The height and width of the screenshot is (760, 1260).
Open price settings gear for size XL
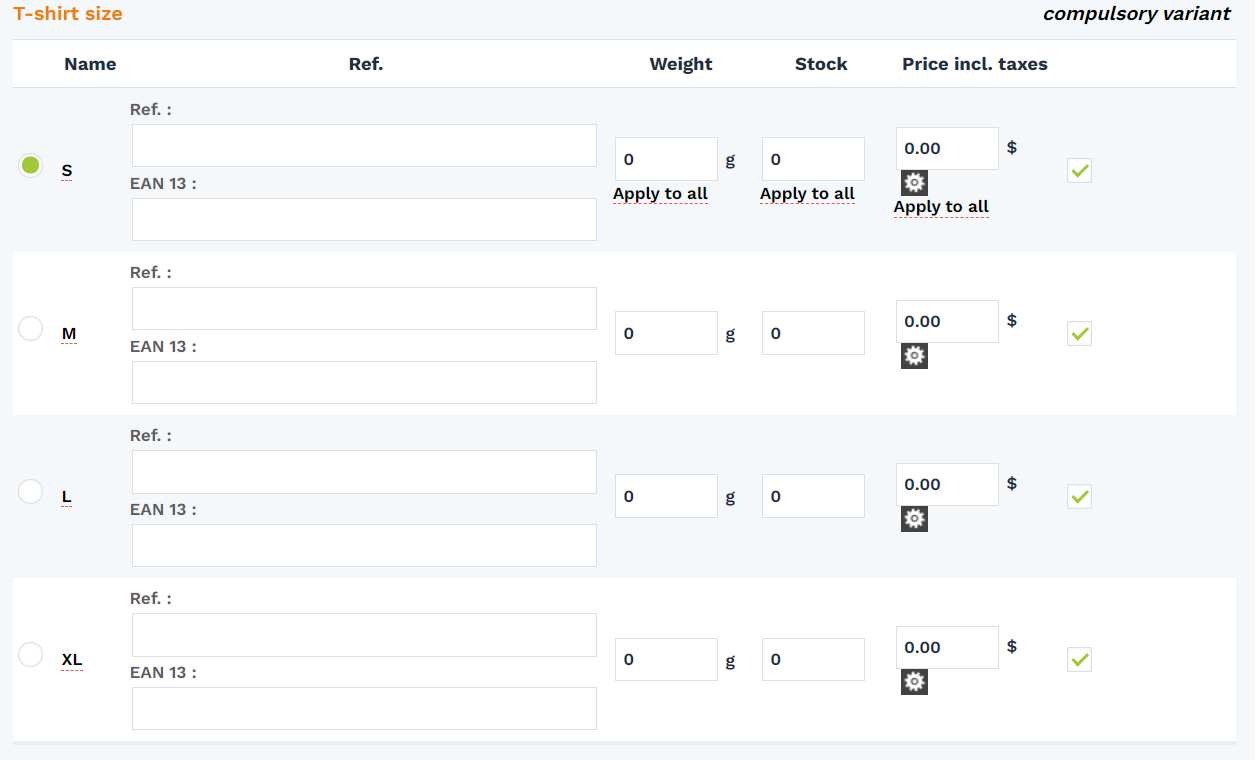(914, 681)
